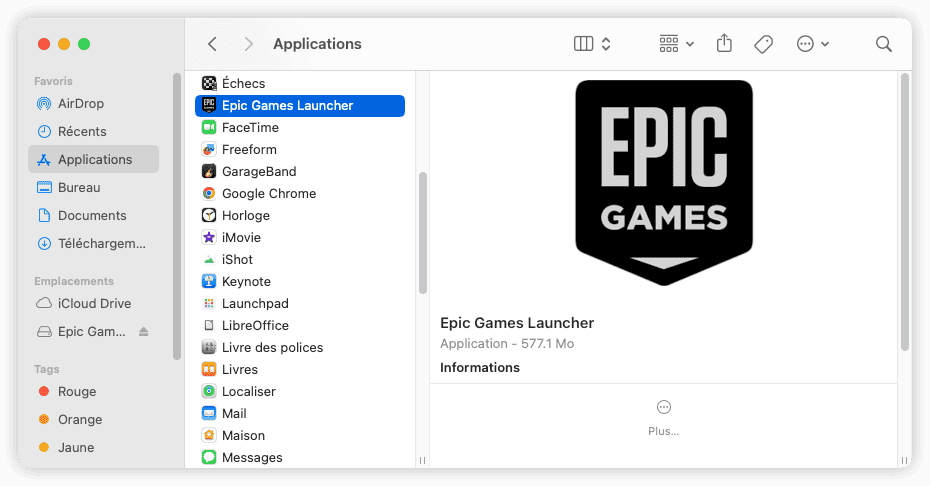Select the Maison app
This screenshot has height=486, width=930.
[x=300, y=435]
